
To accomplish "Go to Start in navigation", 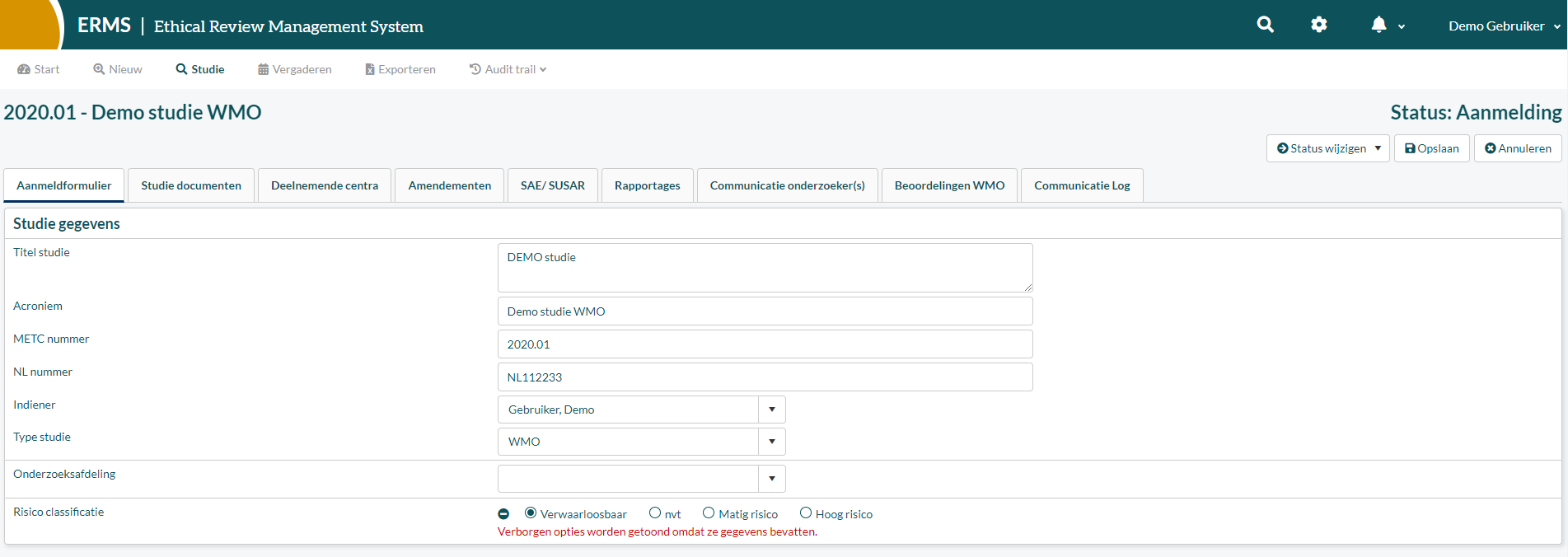I will (x=39, y=69).
